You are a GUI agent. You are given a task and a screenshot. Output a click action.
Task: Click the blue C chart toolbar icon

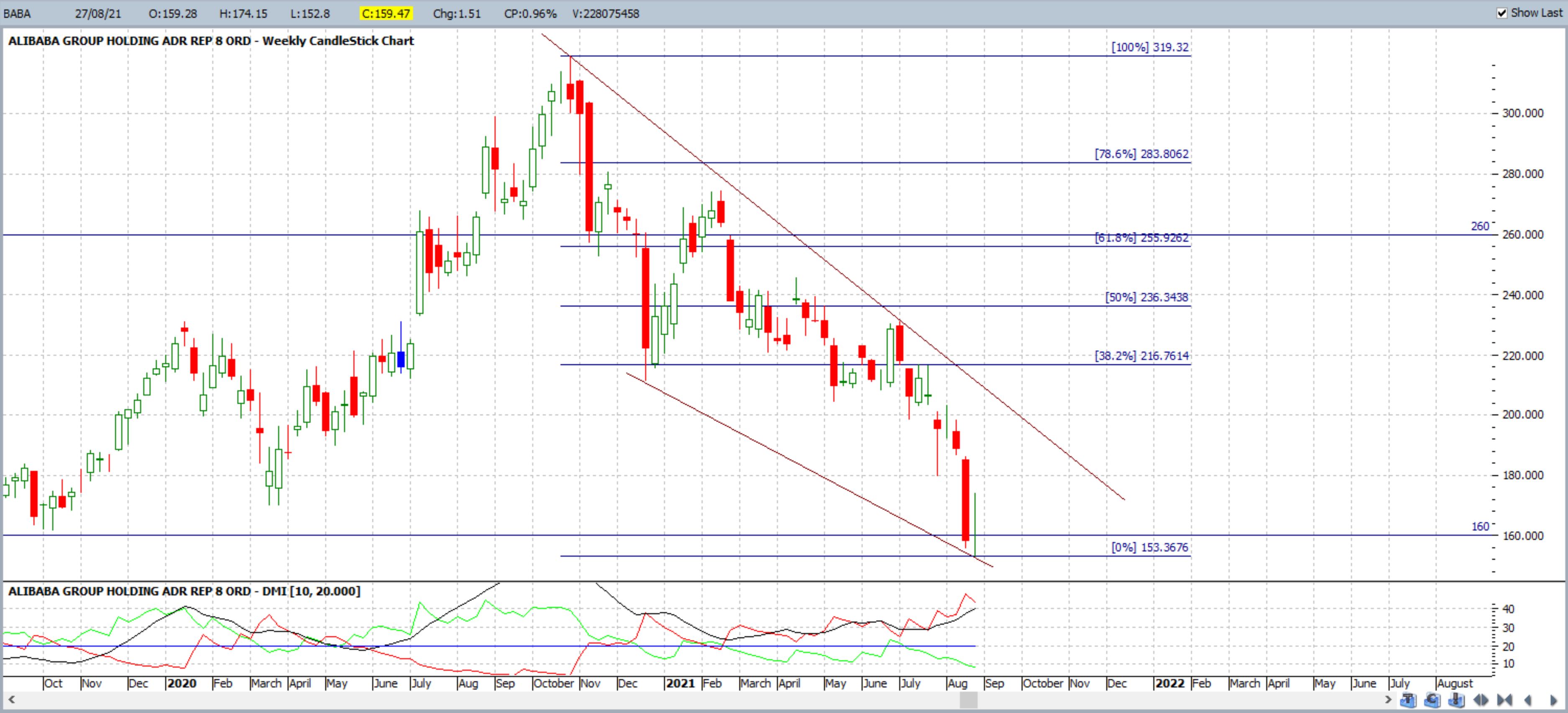point(1432,700)
